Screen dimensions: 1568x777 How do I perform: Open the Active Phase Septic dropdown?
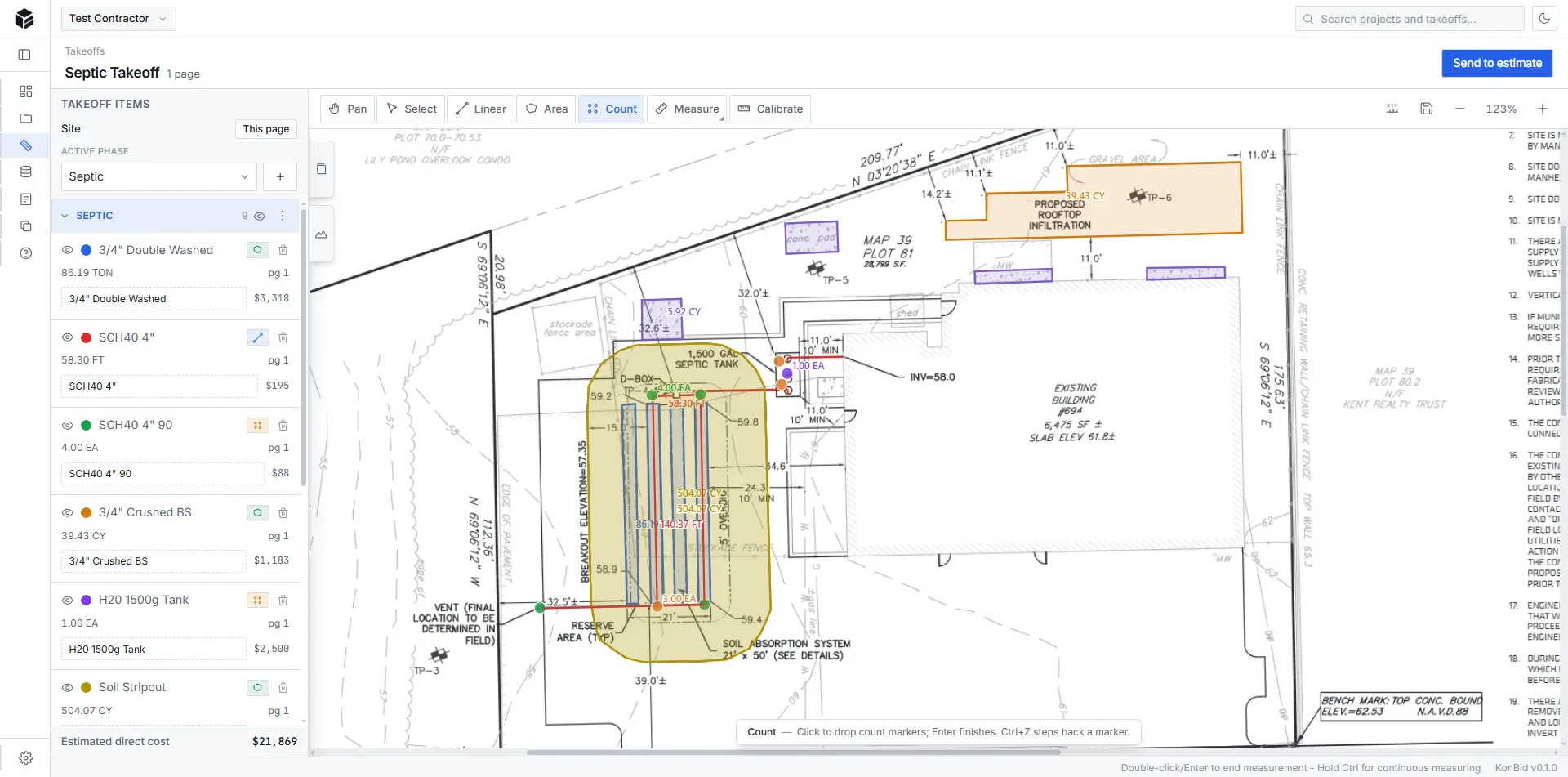pyautogui.click(x=159, y=176)
